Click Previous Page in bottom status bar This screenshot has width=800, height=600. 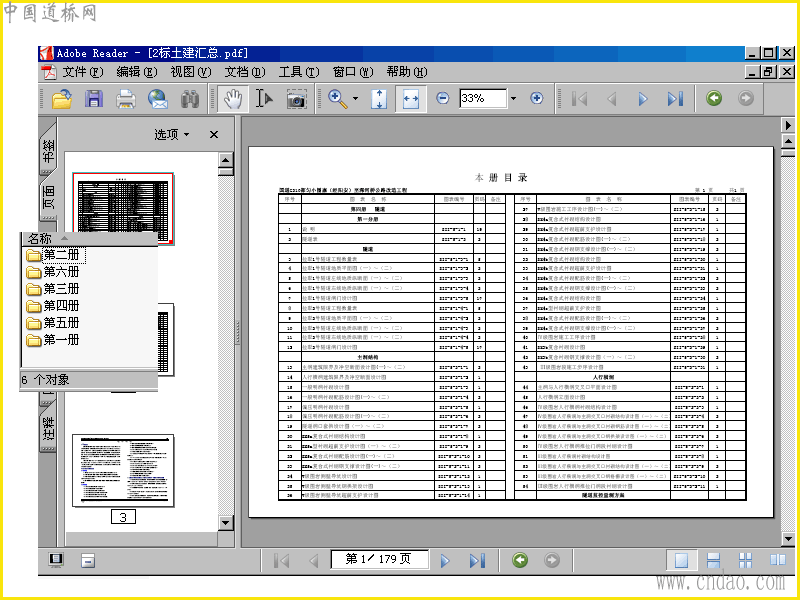click(313, 561)
